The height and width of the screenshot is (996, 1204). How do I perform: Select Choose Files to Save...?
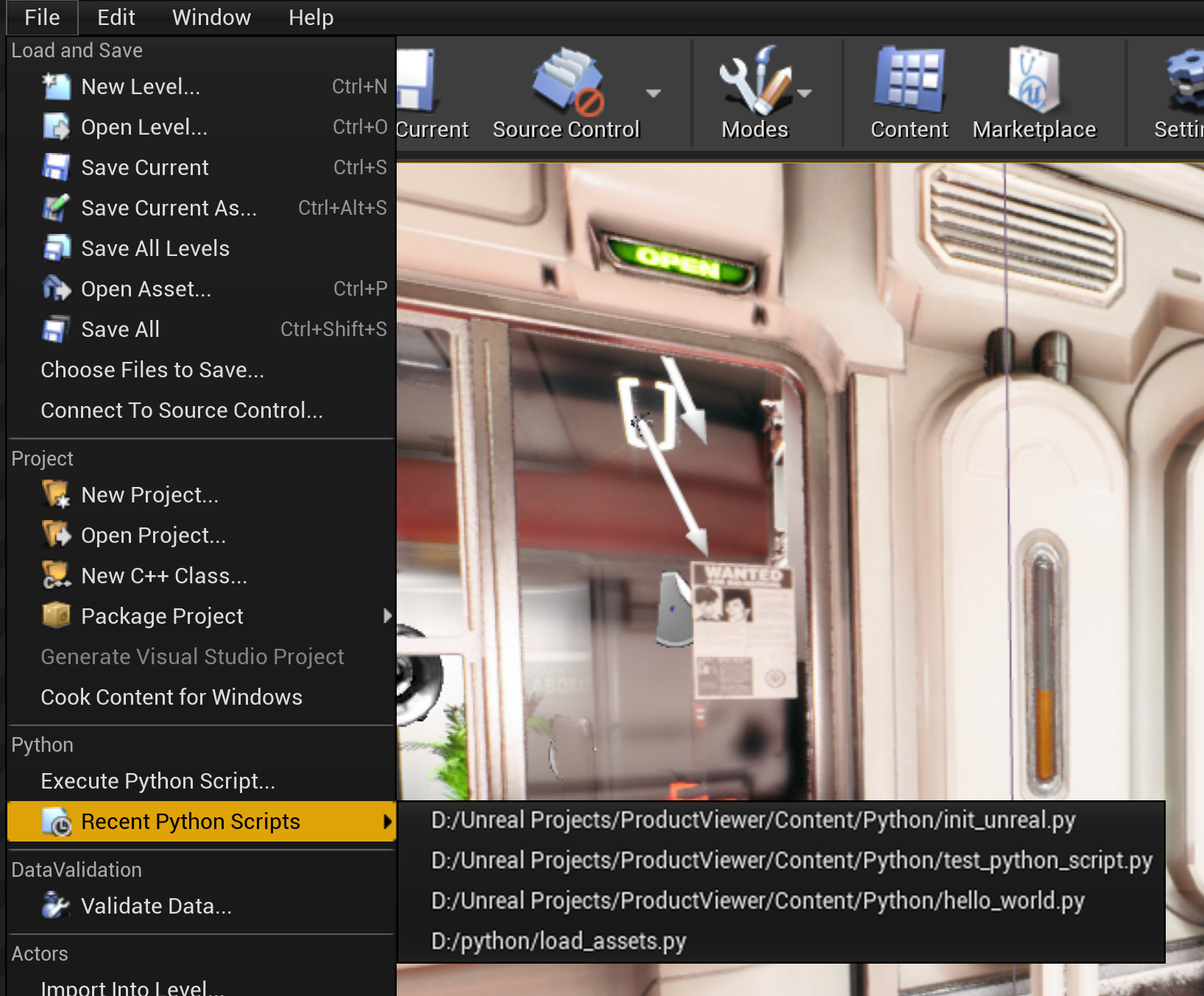(x=201, y=370)
